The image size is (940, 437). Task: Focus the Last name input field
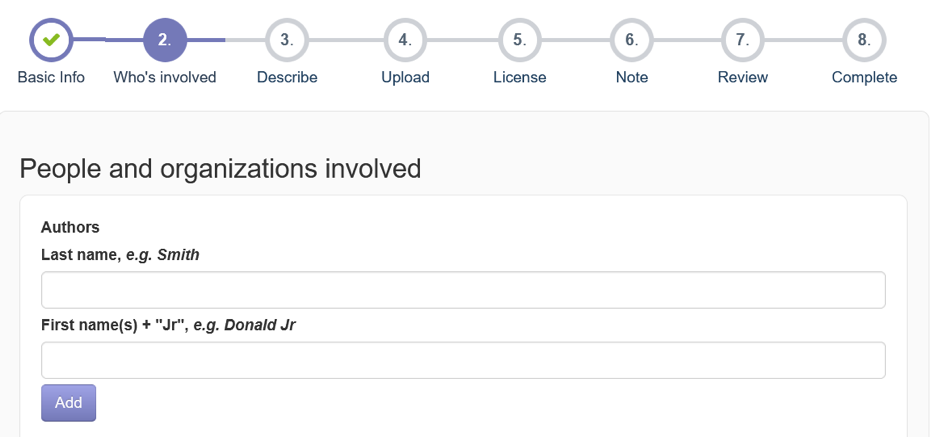click(463, 290)
